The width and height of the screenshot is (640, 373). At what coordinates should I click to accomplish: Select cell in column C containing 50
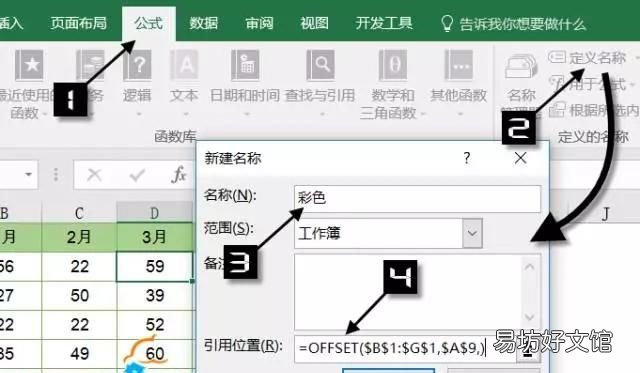[79, 295]
